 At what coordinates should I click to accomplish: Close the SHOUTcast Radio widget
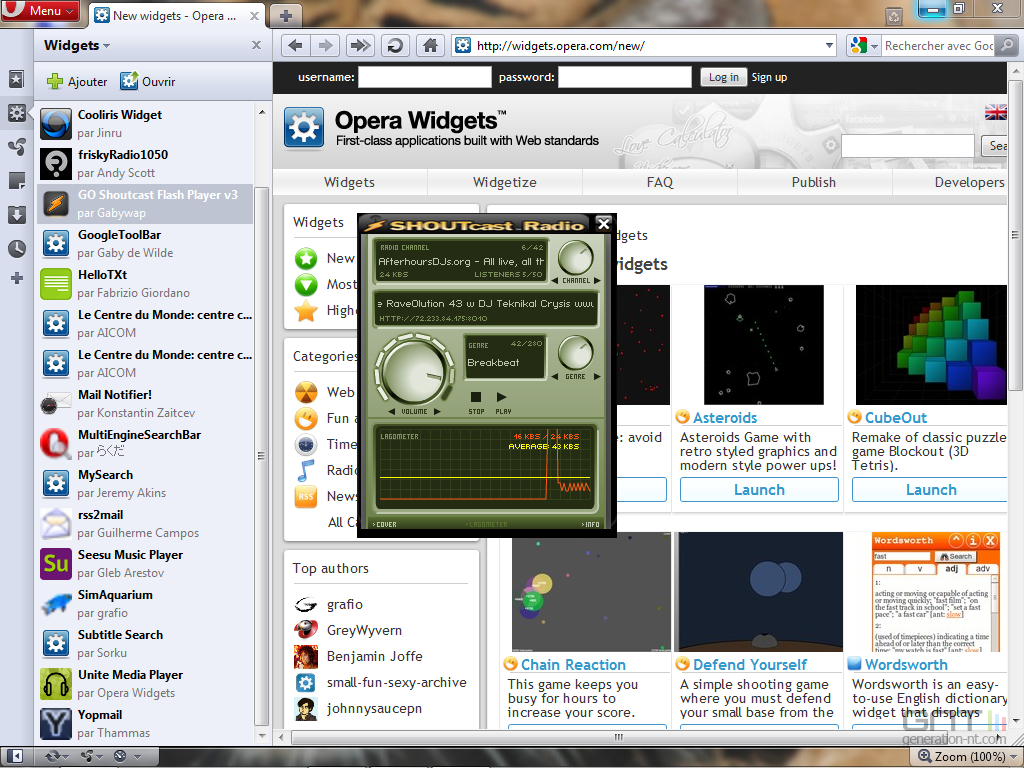[604, 224]
